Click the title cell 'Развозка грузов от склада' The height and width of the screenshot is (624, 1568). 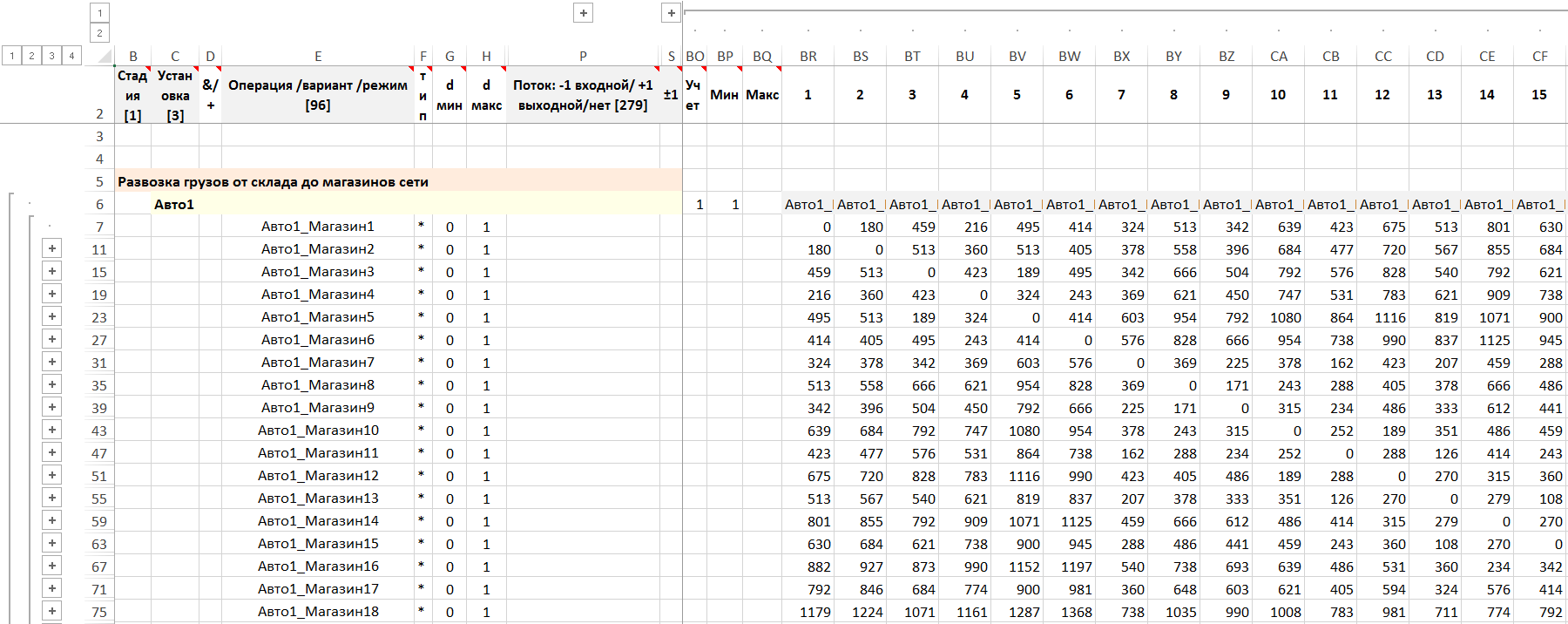coord(273,182)
